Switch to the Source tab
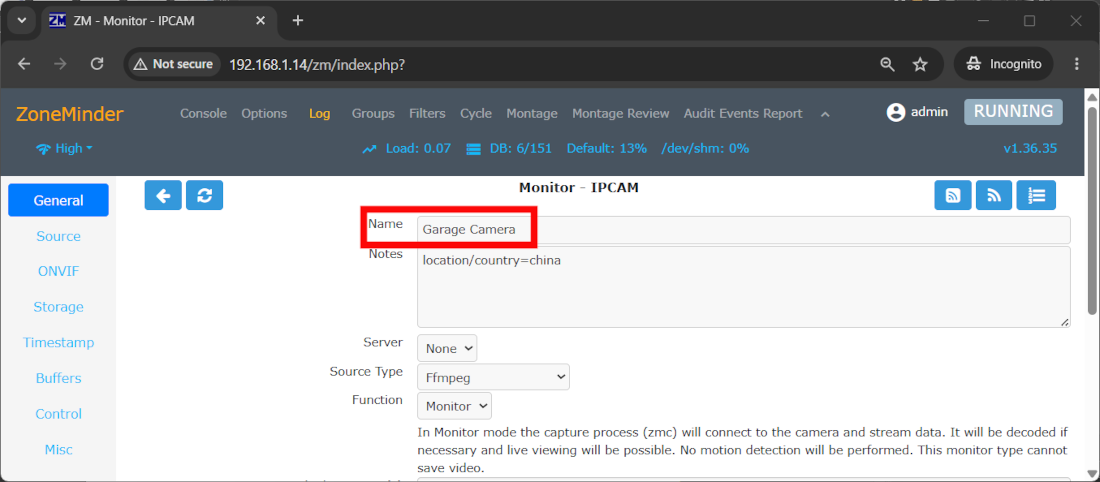The image size is (1100, 482). click(x=58, y=236)
